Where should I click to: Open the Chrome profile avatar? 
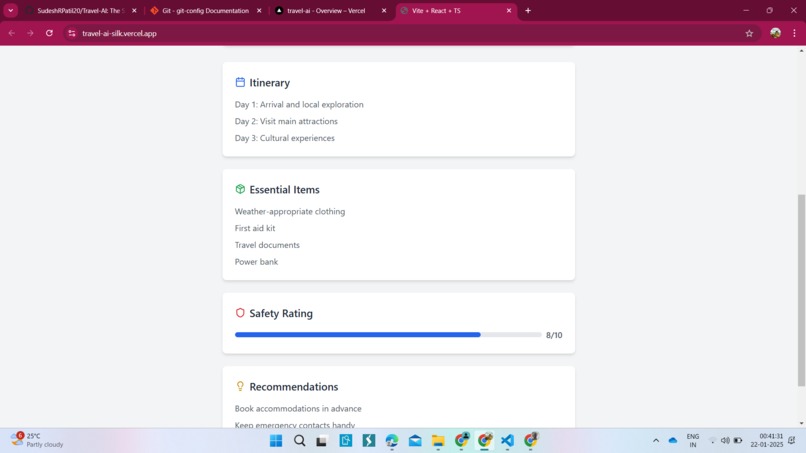pyautogui.click(x=775, y=33)
